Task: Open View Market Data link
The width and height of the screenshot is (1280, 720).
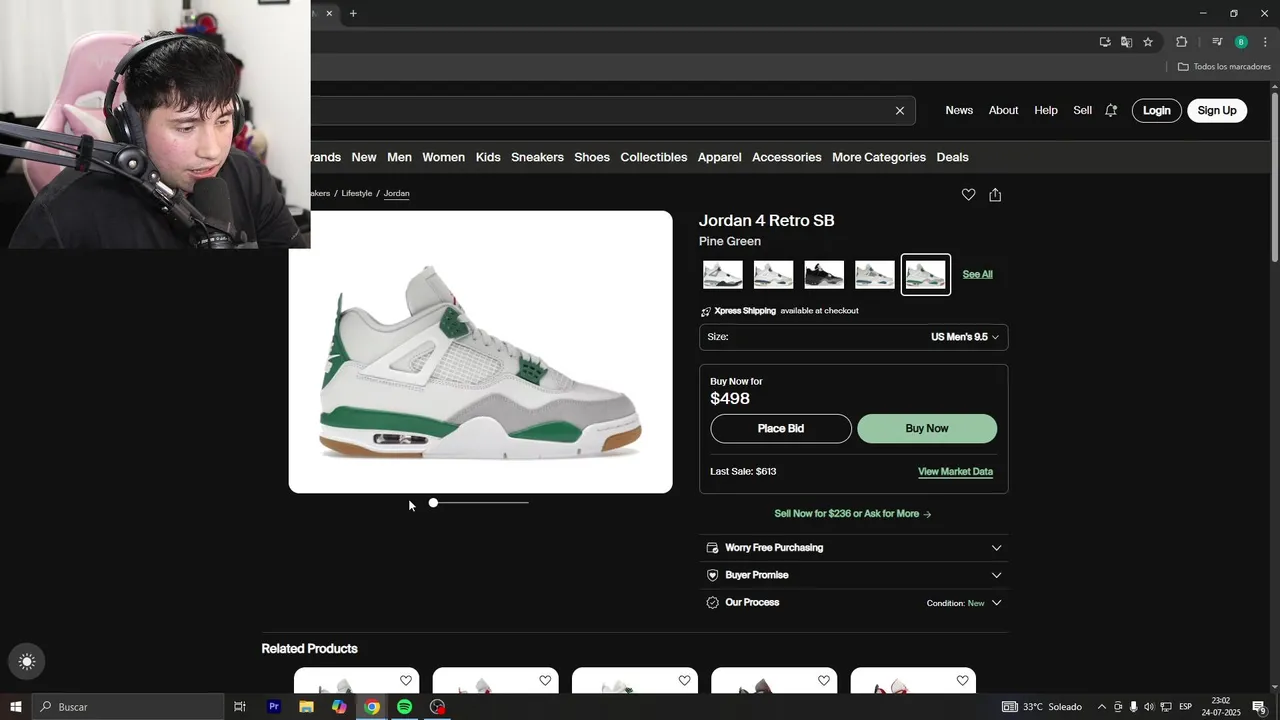Action: pyautogui.click(x=955, y=471)
